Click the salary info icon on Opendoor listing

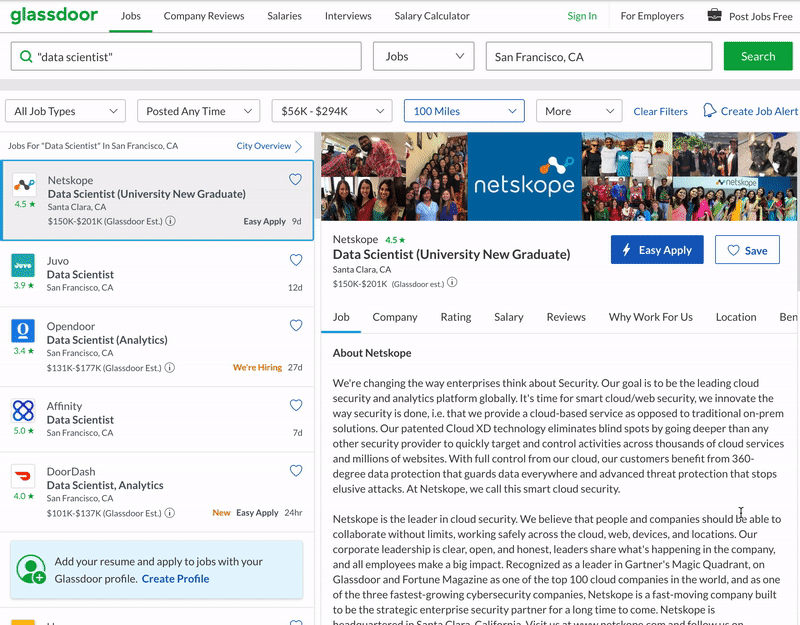[169, 367]
